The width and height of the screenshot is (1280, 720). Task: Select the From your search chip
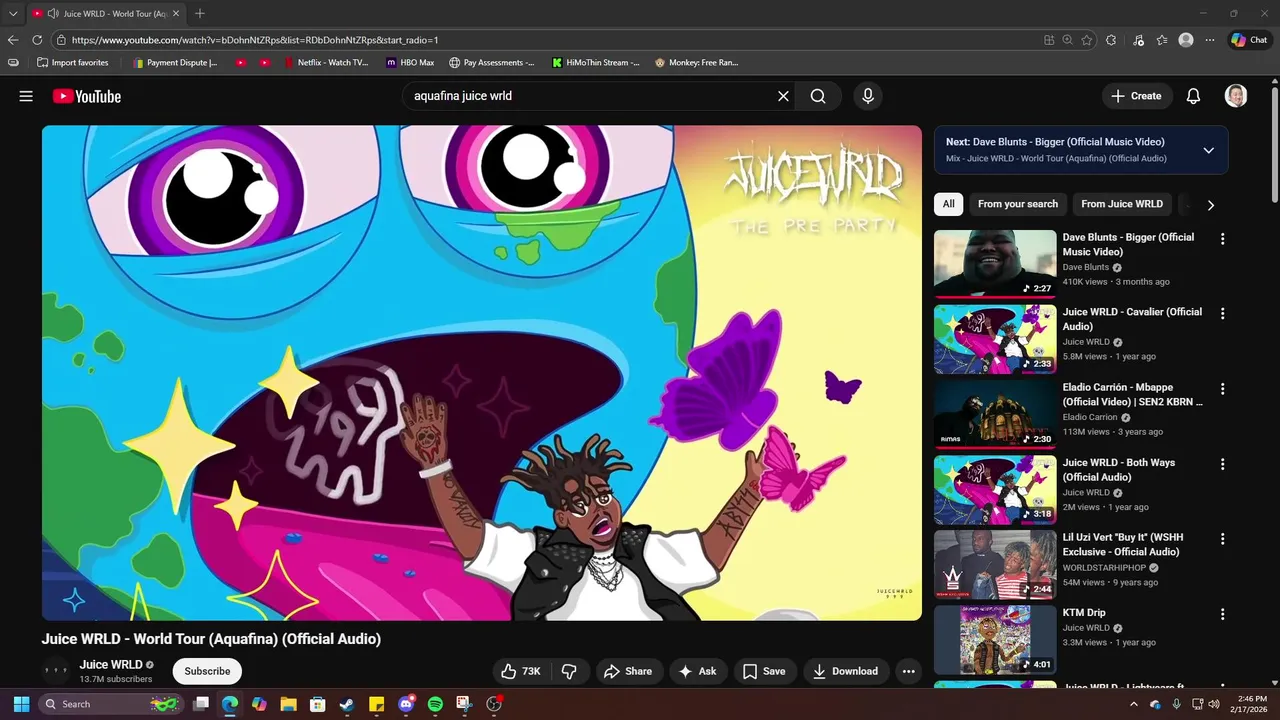[1017, 204]
